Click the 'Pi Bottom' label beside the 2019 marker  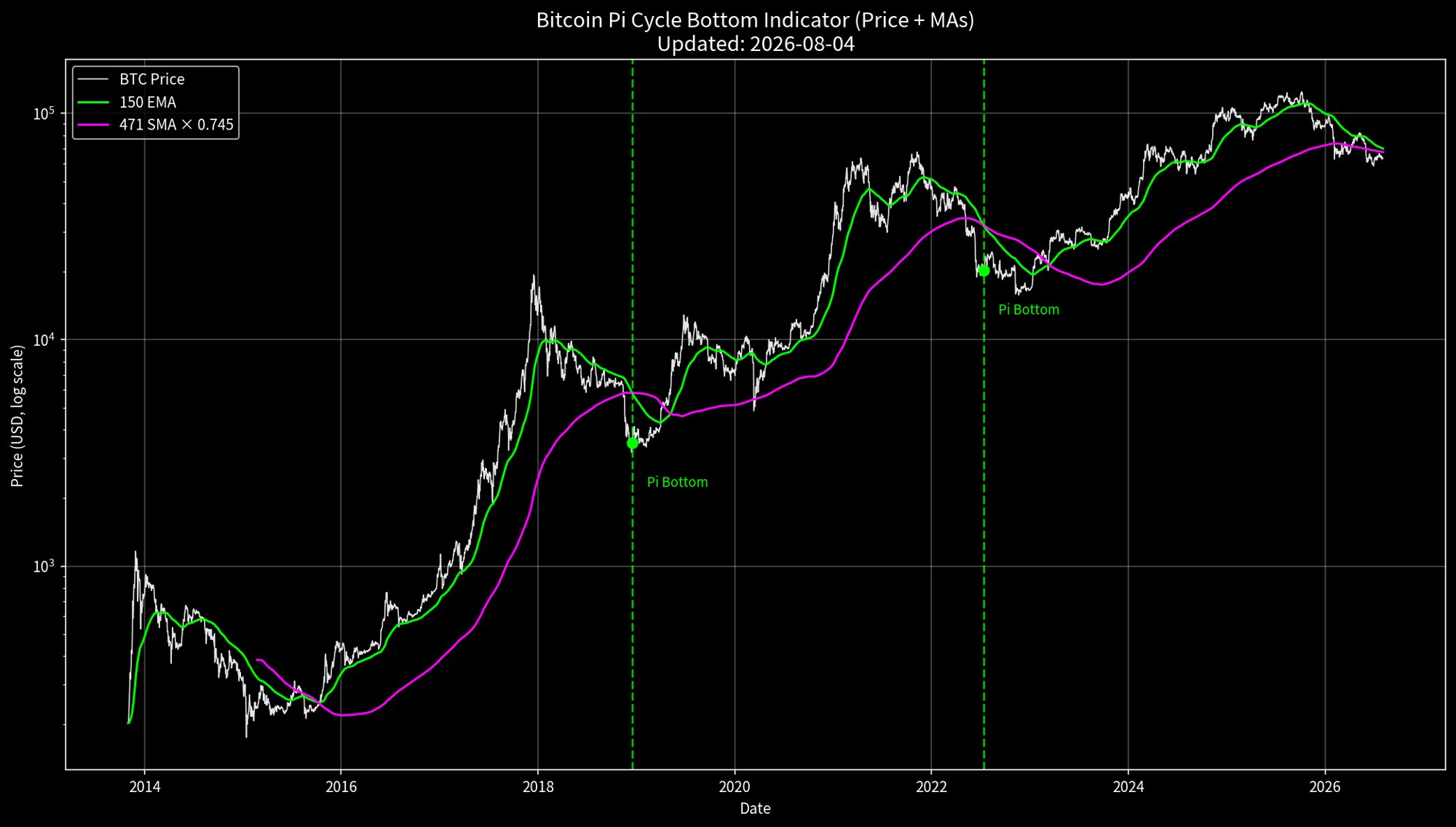[677, 482]
